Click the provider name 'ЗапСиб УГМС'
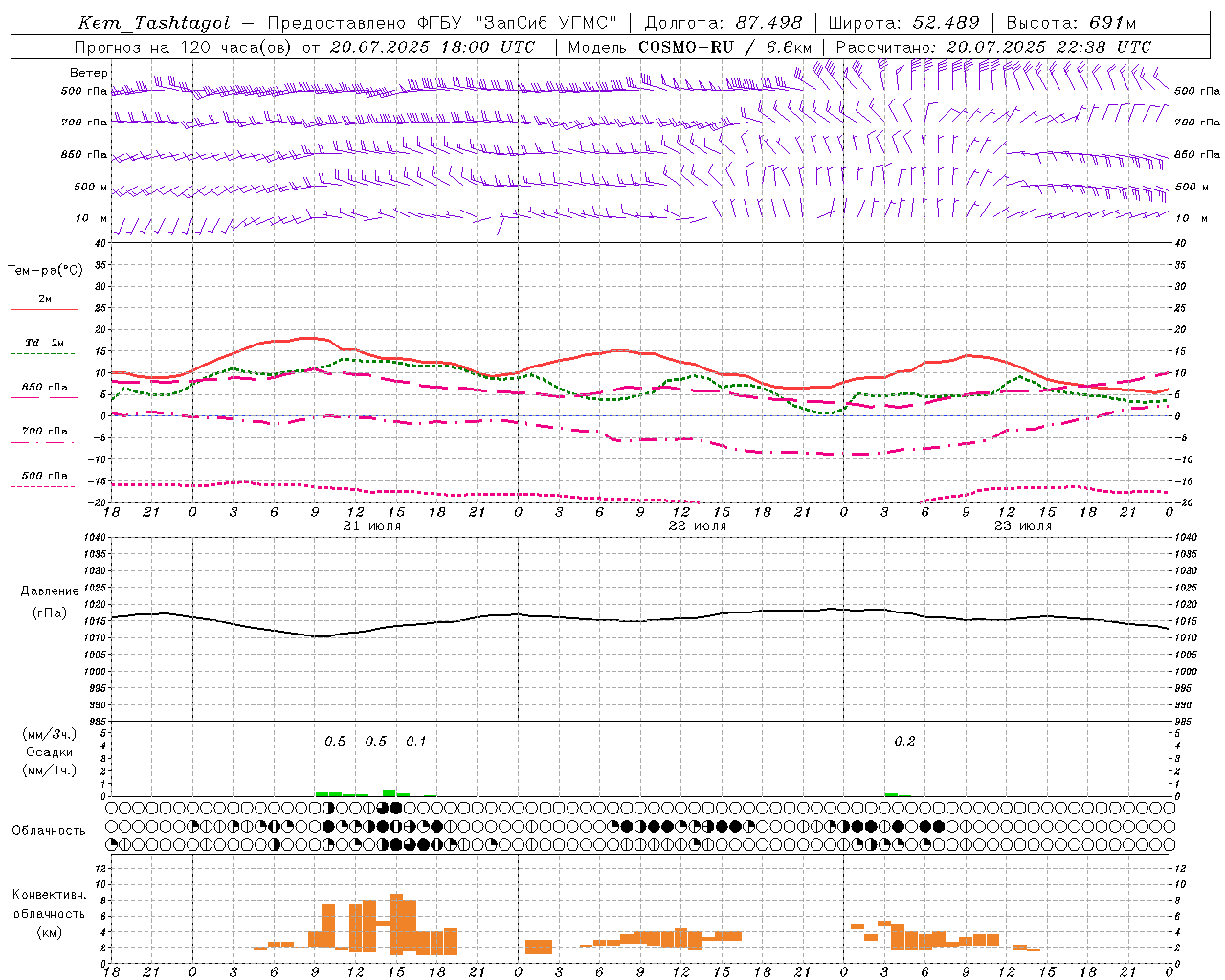Screen dimensions: 1225x980 pos(546,23)
